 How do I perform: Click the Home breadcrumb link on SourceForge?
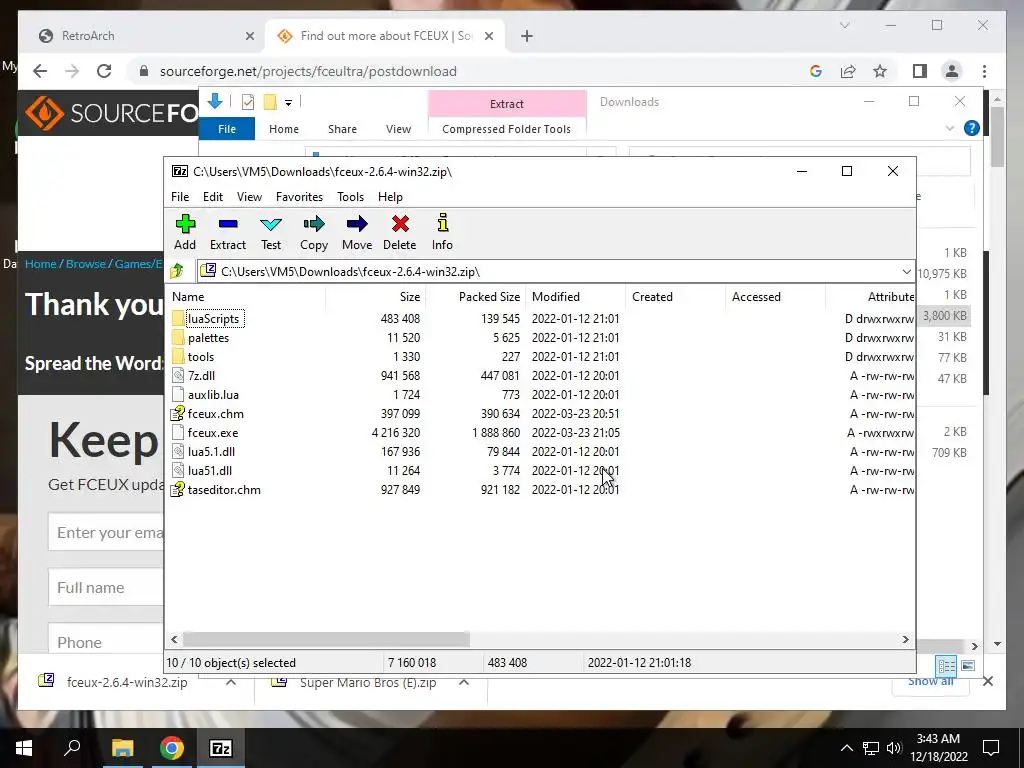[x=40, y=264]
